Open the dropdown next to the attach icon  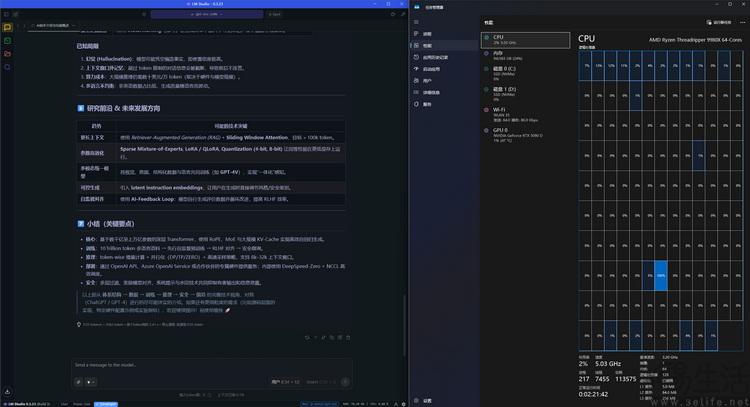[x=90, y=382]
